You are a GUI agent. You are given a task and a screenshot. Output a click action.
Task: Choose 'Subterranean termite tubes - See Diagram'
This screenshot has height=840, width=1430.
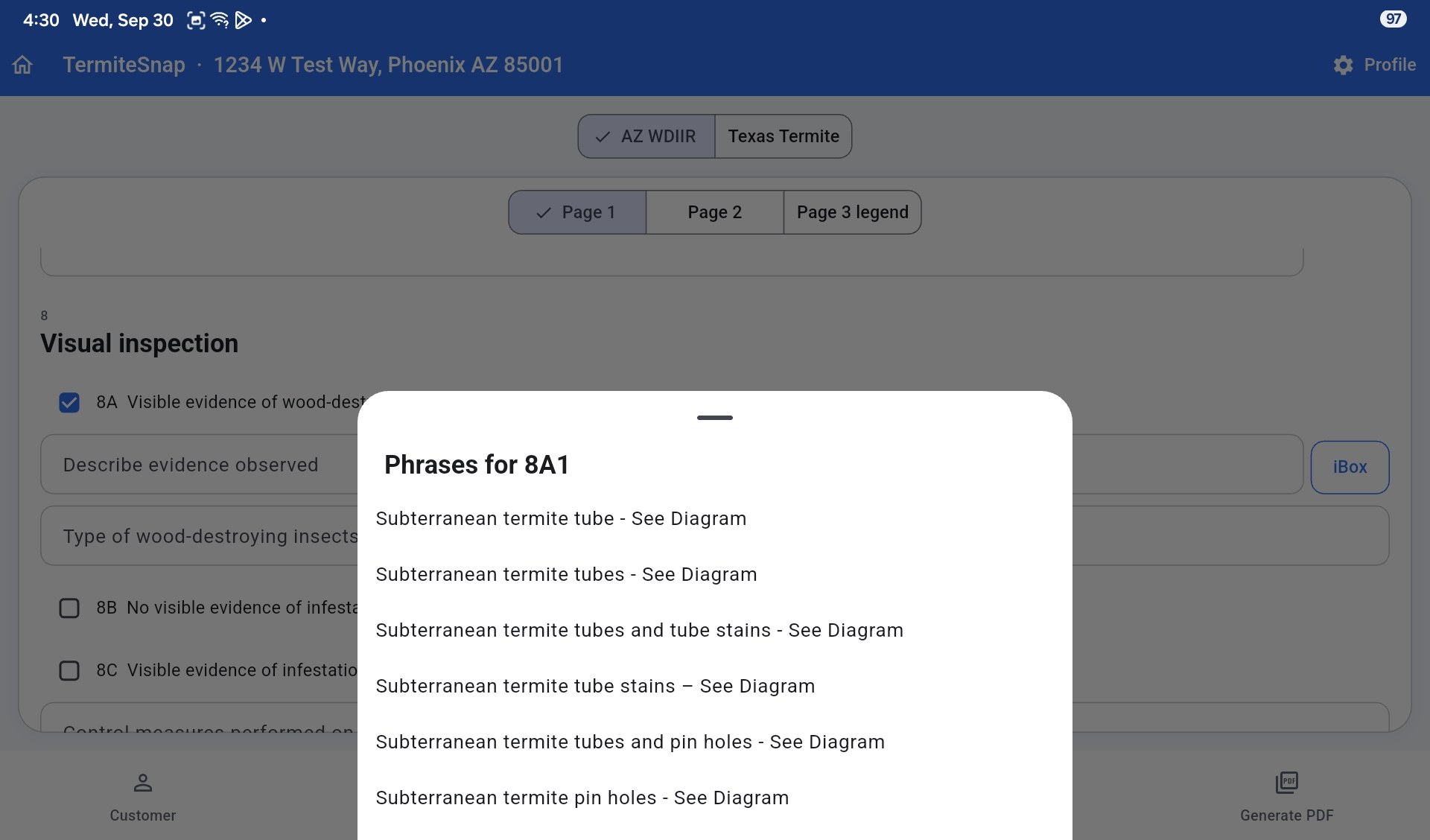point(715,574)
